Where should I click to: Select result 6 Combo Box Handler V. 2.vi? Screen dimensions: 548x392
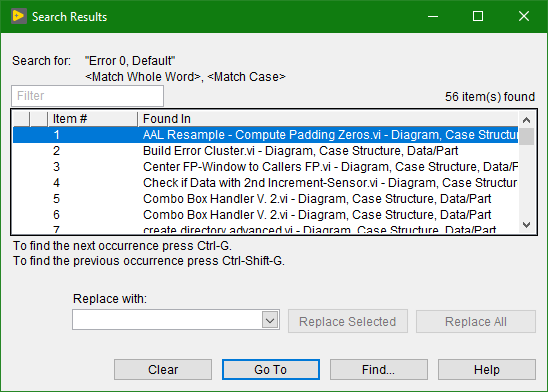point(266,215)
